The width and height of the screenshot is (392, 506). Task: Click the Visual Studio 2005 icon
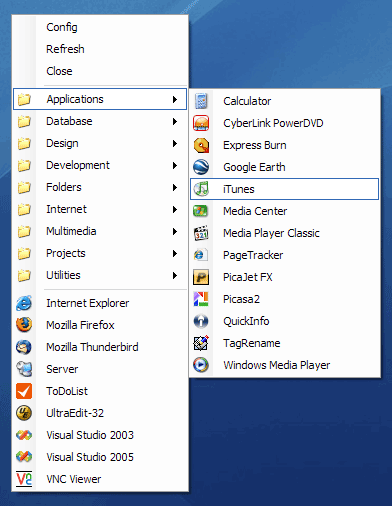tap(24, 457)
